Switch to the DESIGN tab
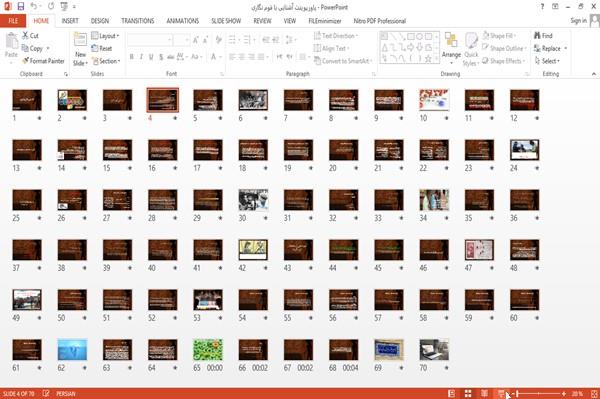The width and height of the screenshot is (600, 399). coord(100,21)
